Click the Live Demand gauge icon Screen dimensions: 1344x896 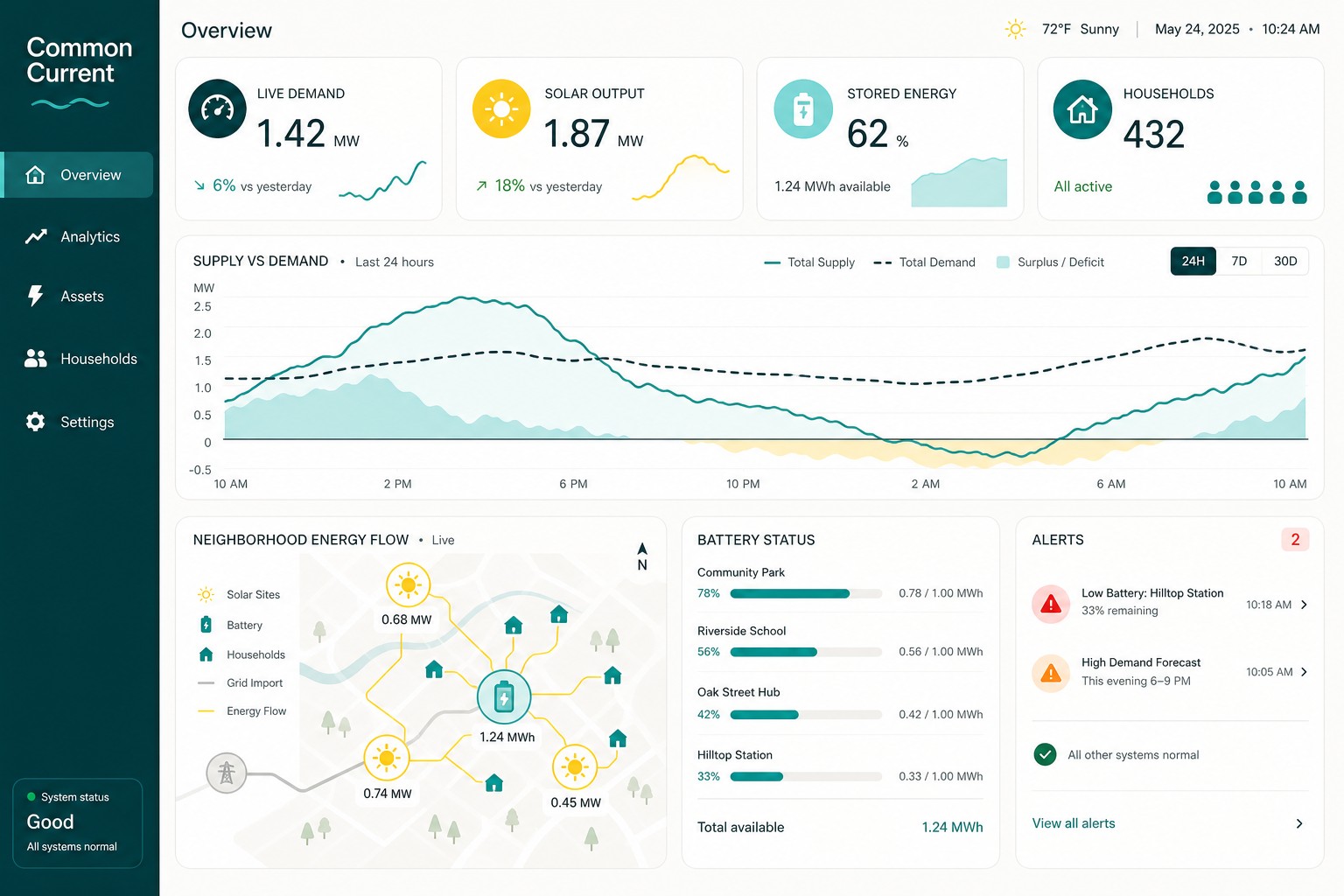pyautogui.click(x=217, y=108)
